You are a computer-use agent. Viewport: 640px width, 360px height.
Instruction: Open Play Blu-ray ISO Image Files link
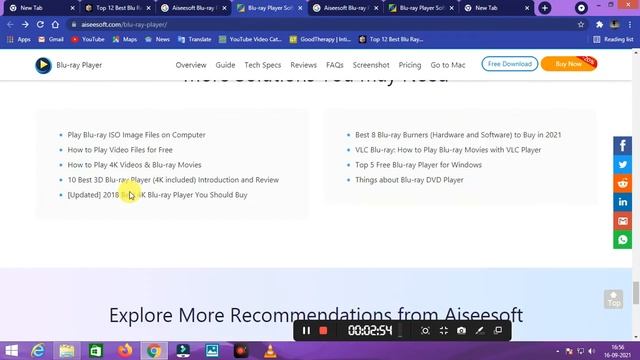[x=136, y=135]
